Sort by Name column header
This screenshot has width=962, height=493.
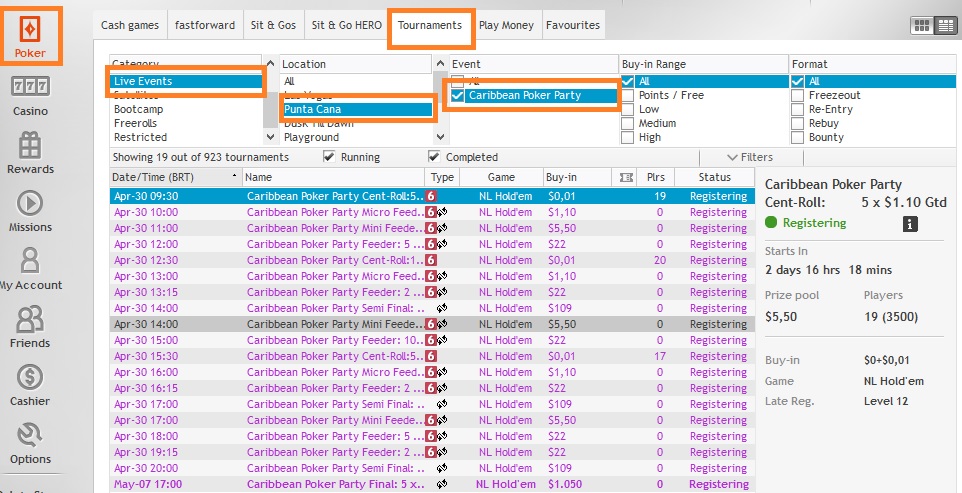[x=334, y=177]
